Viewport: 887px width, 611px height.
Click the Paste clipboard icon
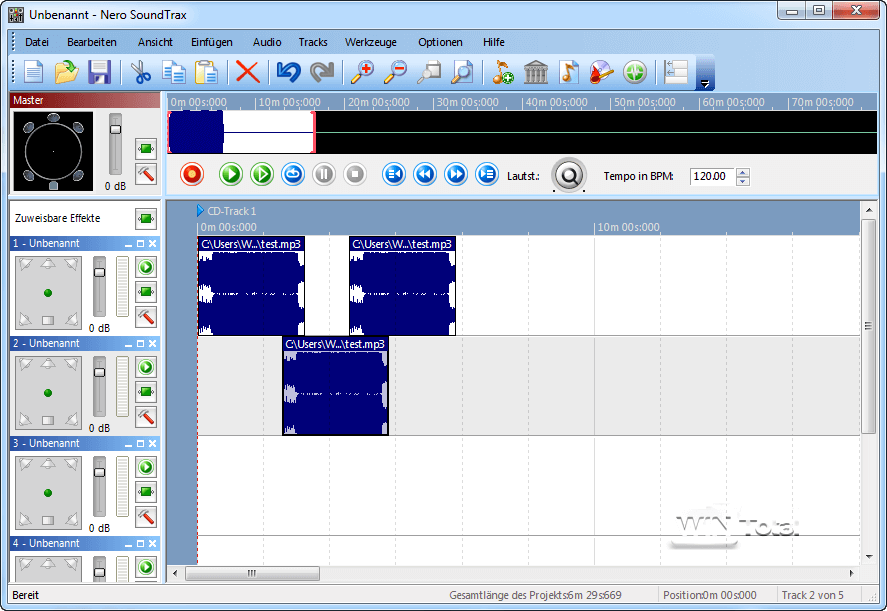tap(206, 72)
